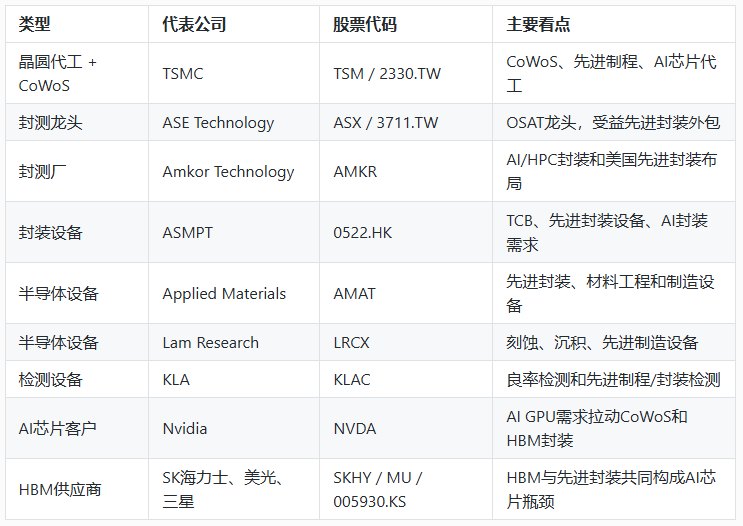Click the KLAC ticker cell

point(406,379)
